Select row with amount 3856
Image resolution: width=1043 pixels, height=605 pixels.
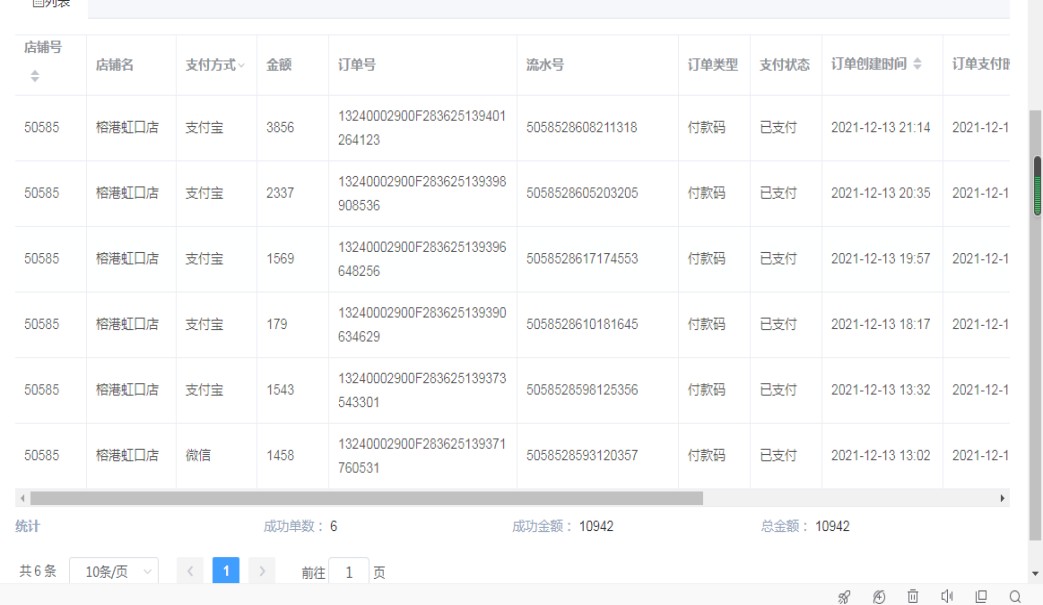tap(280, 128)
